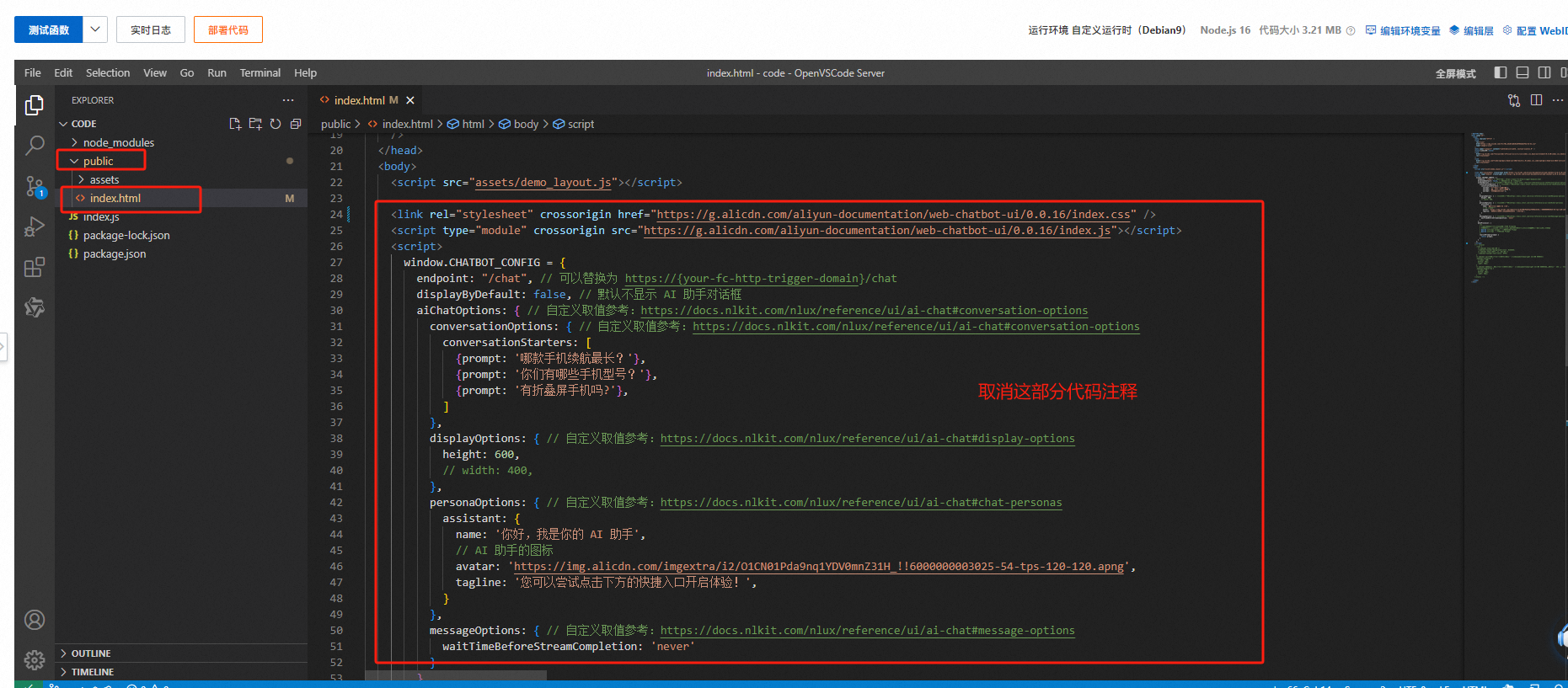Open the Search view in activity bar
The height and width of the screenshot is (688, 1568).
[x=35, y=146]
